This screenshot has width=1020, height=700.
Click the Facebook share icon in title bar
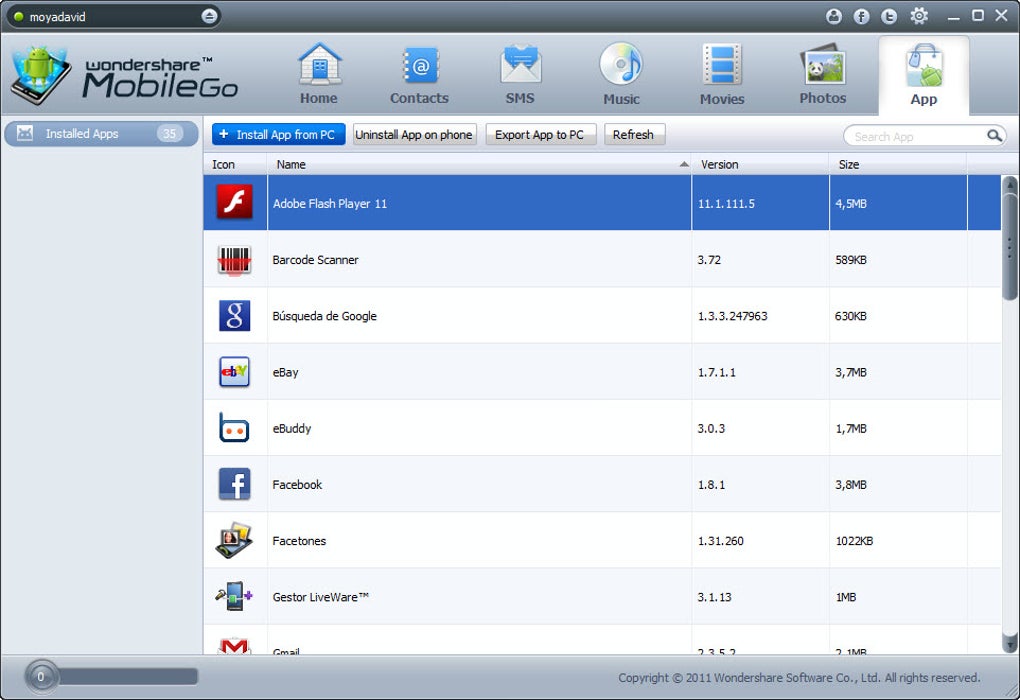(x=861, y=16)
